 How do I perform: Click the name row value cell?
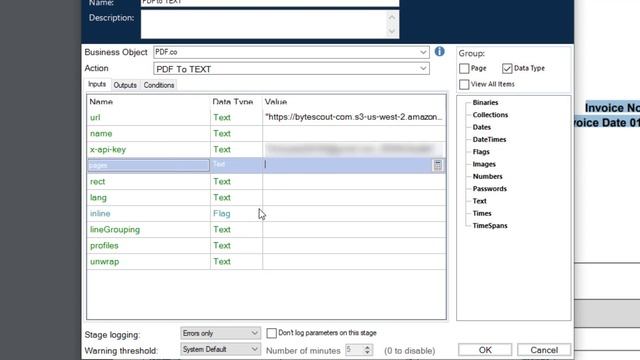pyautogui.click(x=354, y=133)
